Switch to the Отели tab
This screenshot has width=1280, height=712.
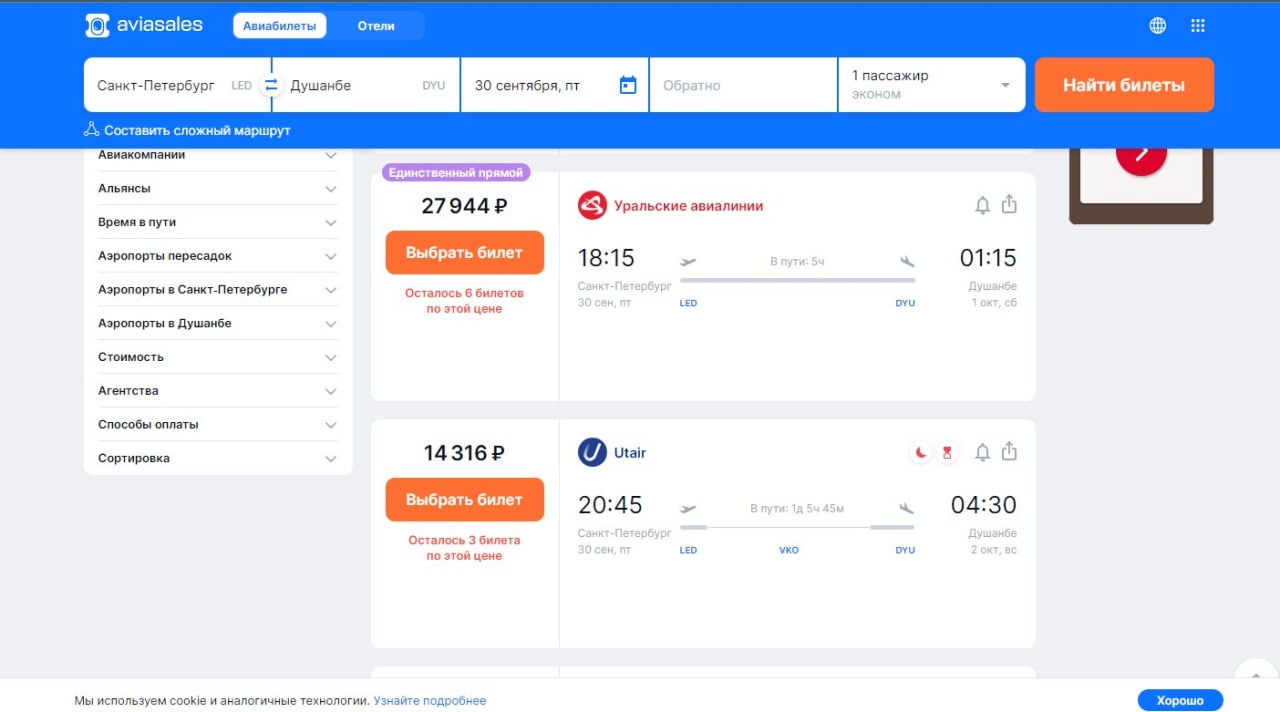coord(376,26)
